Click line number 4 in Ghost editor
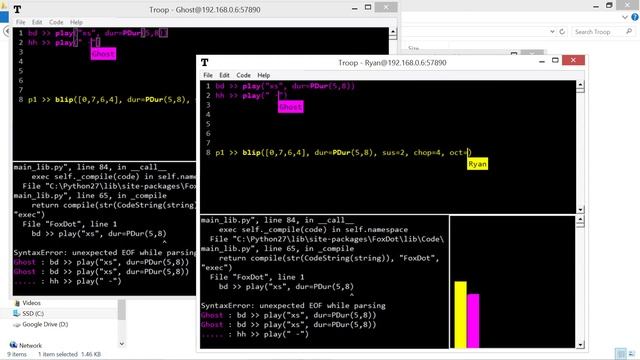 pos(21,61)
